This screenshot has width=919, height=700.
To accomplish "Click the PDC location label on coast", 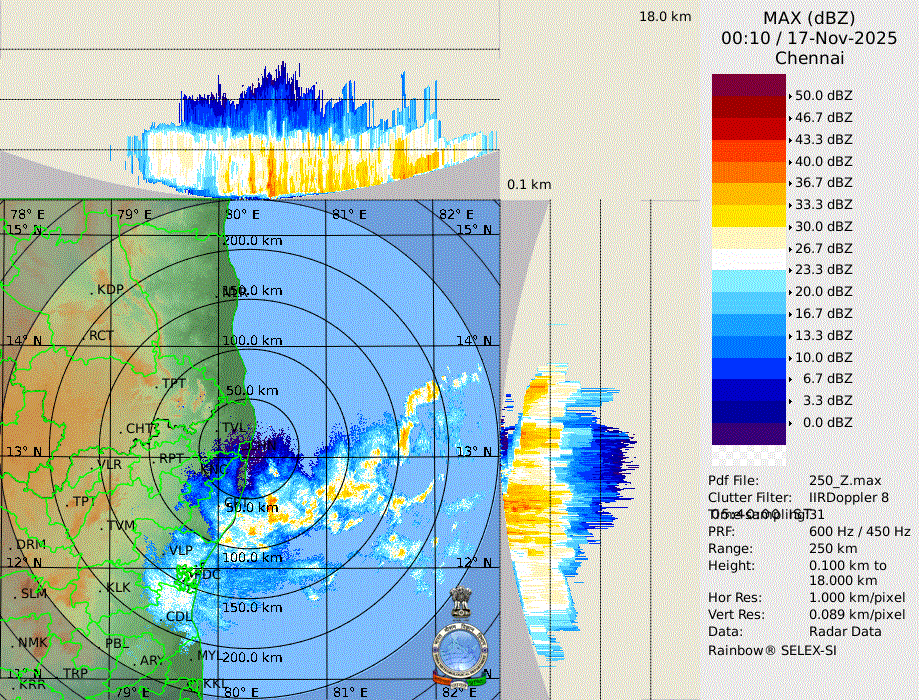I will [x=208, y=574].
